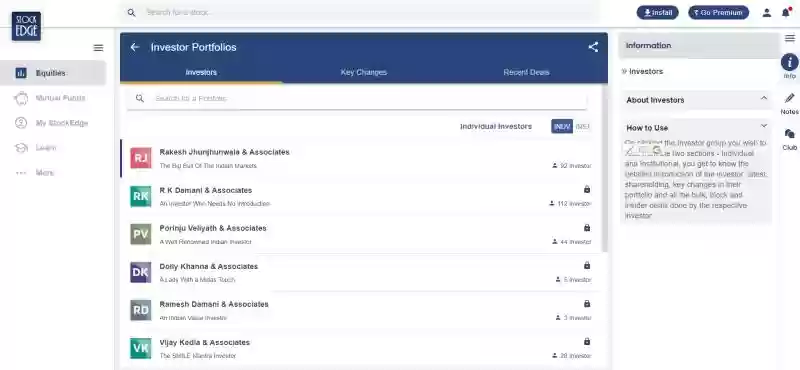Click the investor list vertical scrollbar
Screen dimensions: 800x370
point(605,168)
